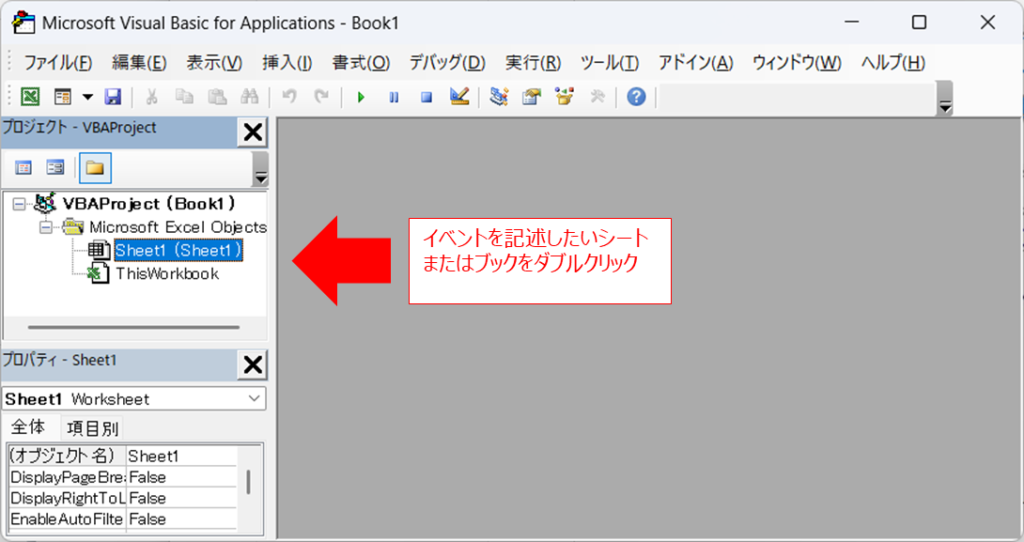The width and height of the screenshot is (1024, 542).
Task: Open the 編集(E) menu
Action: click(x=139, y=63)
